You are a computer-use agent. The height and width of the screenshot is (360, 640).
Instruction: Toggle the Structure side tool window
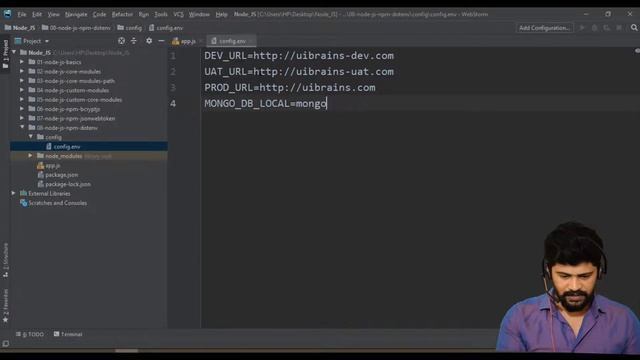tap(5, 260)
